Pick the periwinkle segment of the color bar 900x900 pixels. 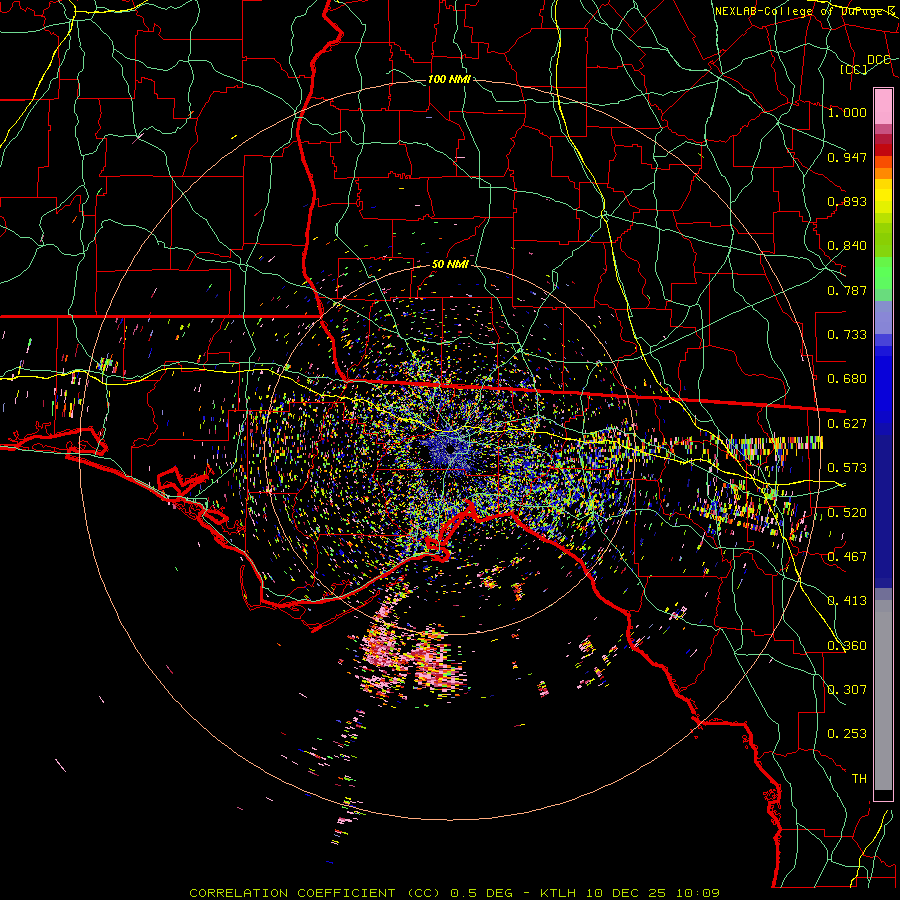pos(883,317)
